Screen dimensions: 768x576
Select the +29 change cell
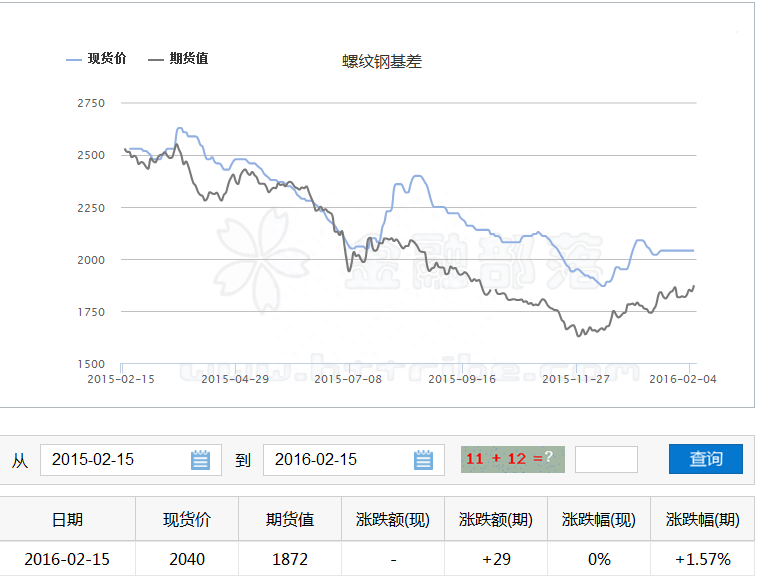(496, 559)
